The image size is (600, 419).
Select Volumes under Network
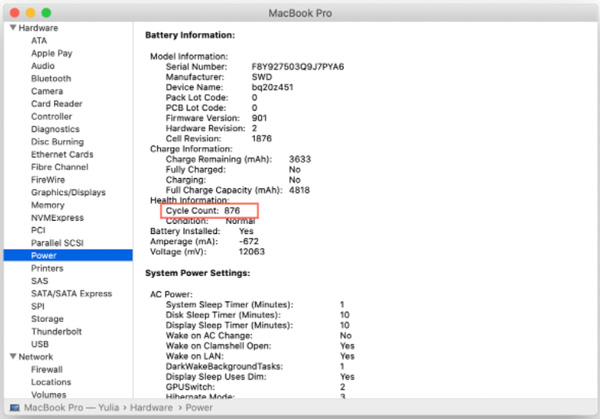coord(49,395)
